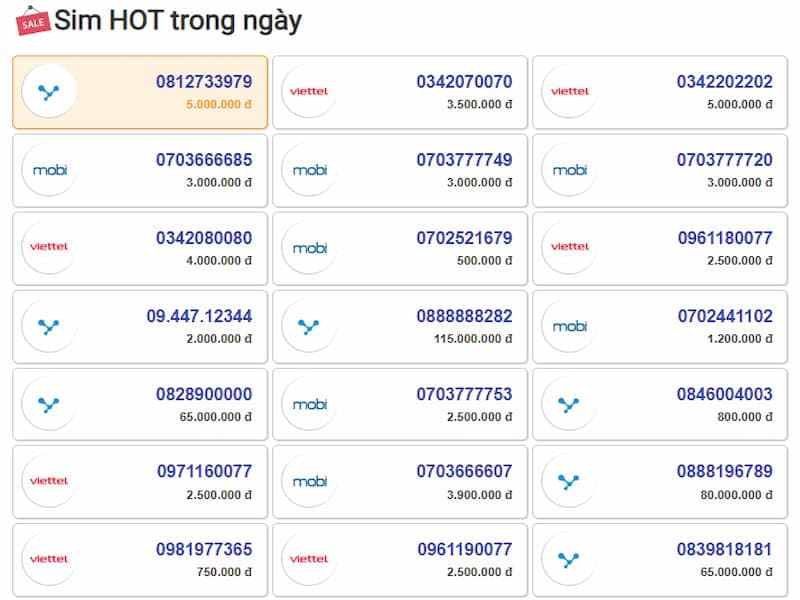Open sim number 0971160077
The height and width of the screenshot is (600, 800).
[x=205, y=471]
